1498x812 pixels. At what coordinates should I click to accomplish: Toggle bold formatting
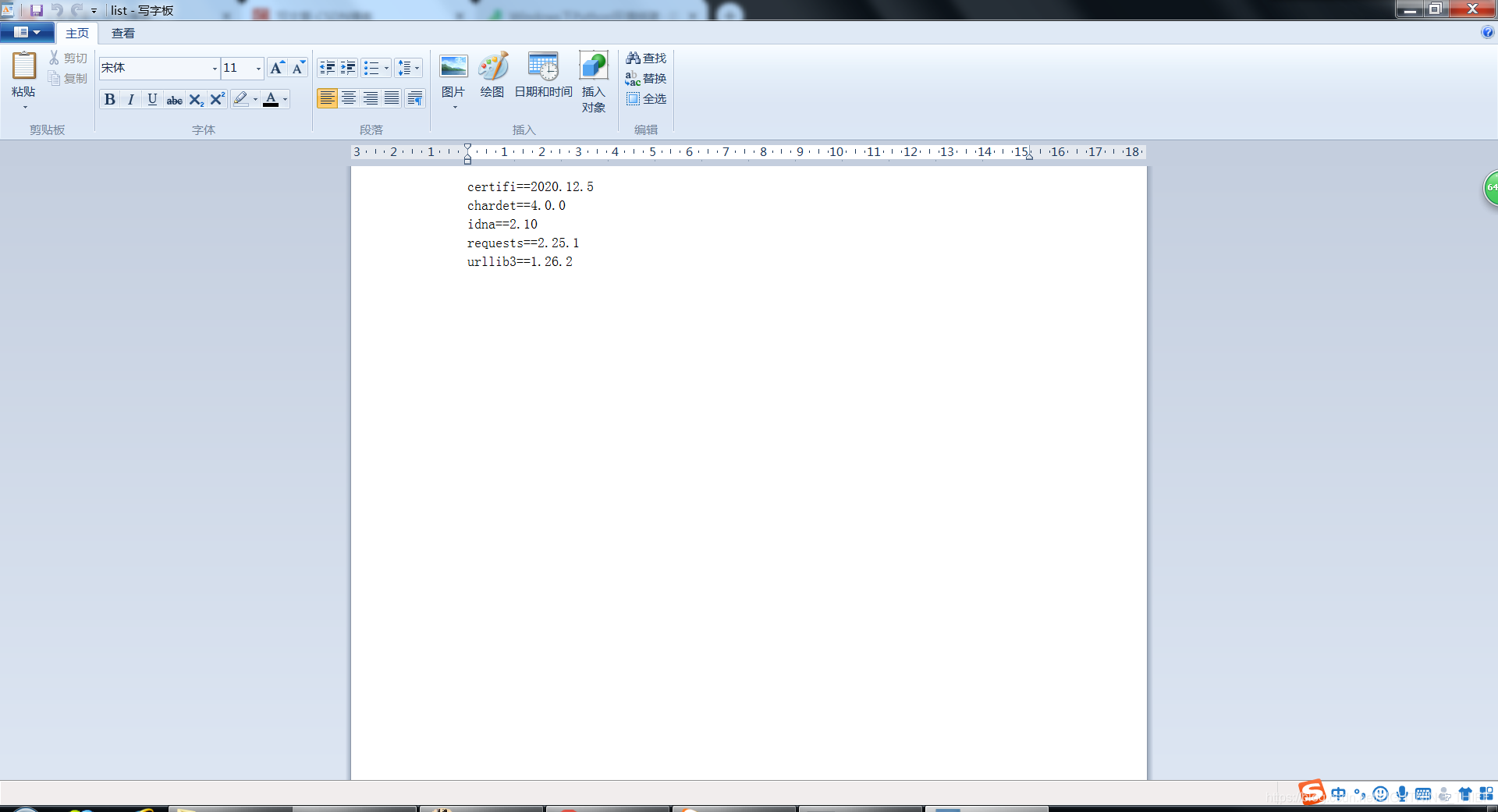pos(110,99)
